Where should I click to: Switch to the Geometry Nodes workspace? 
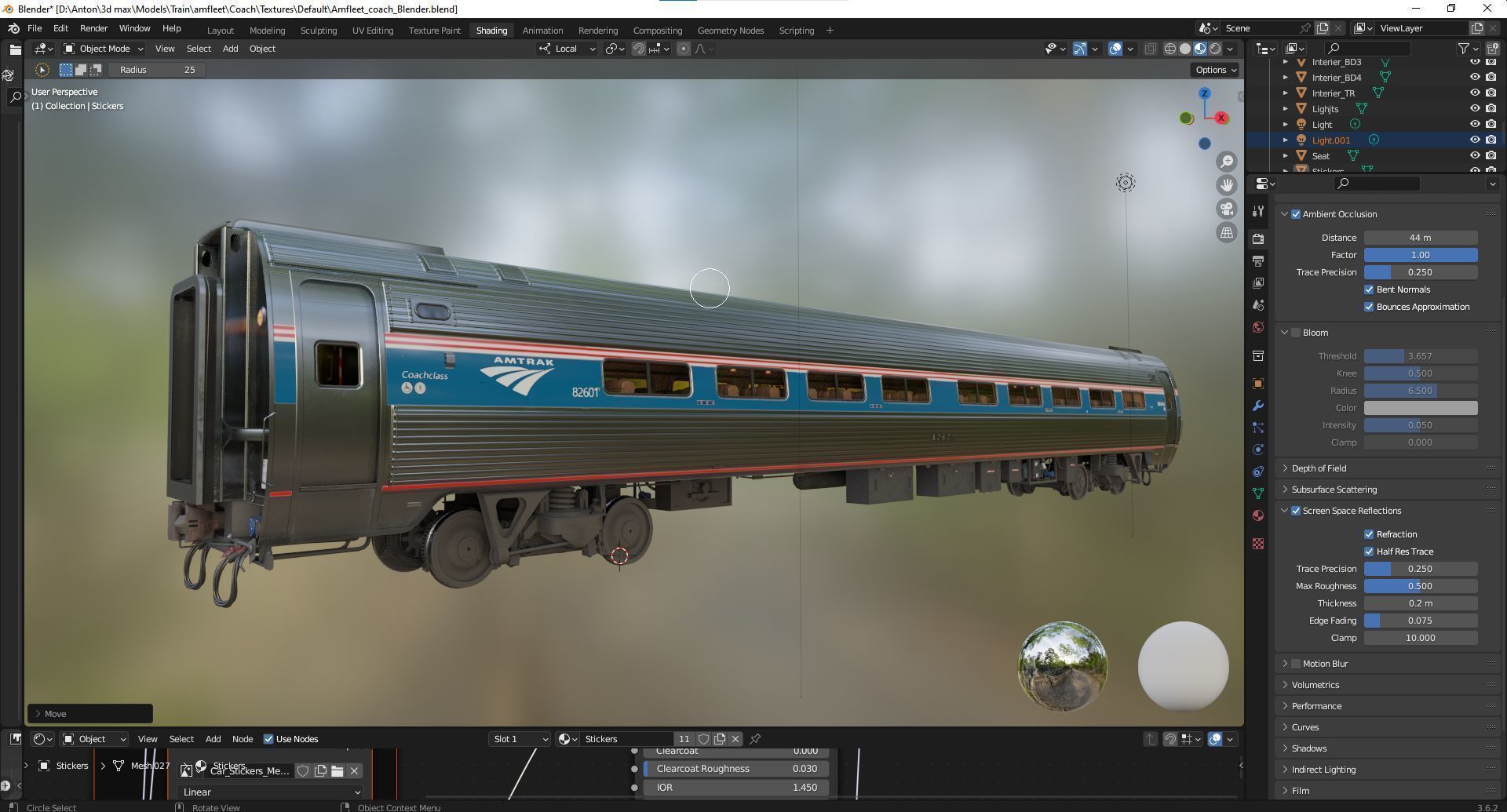[730, 31]
